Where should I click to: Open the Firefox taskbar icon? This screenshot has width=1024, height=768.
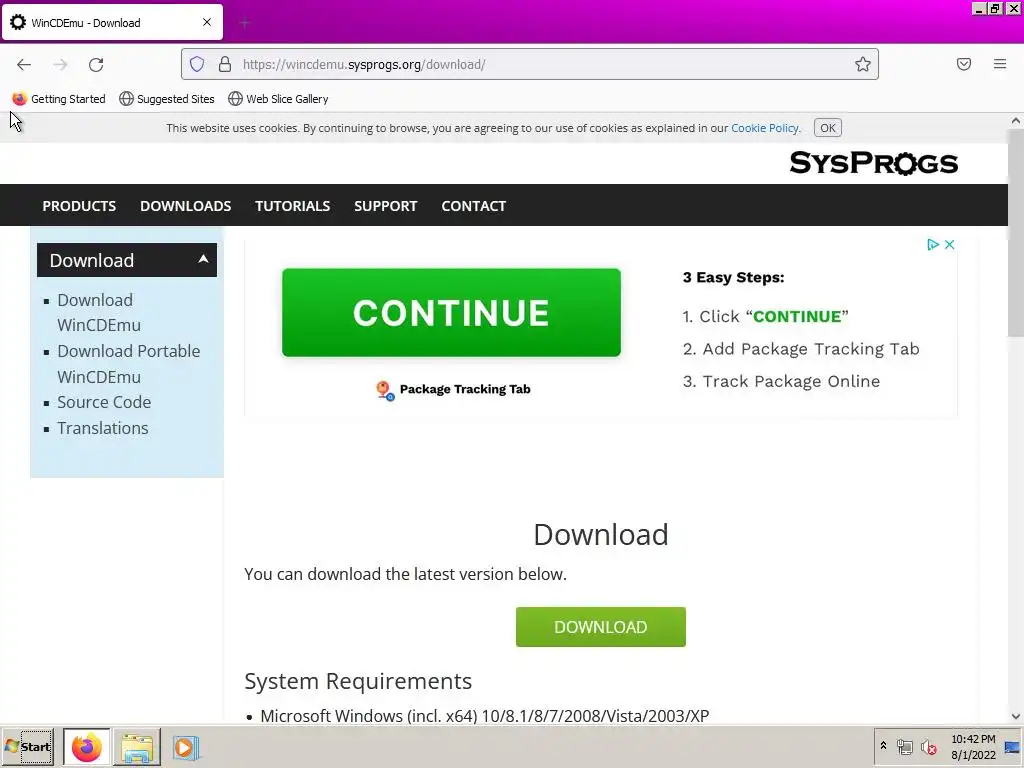[86, 747]
